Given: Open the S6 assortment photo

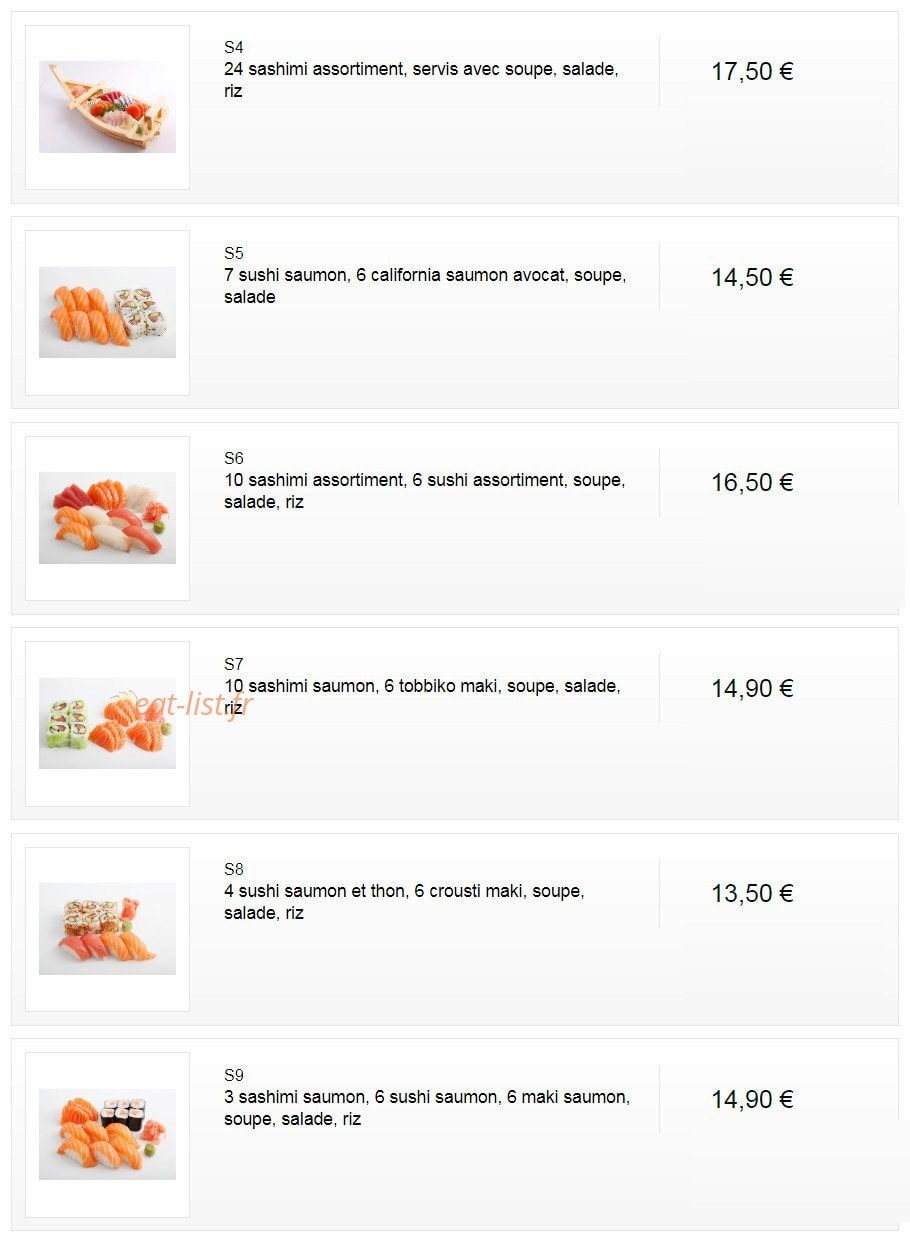Looking at the screenshot, I should (x=107, y=518).
